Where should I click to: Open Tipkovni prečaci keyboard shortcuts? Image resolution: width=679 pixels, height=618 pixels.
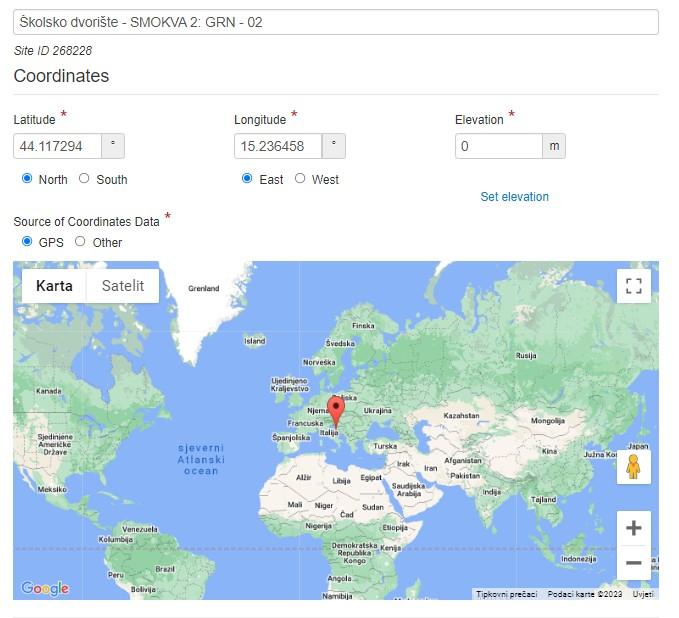[x=506, y=594]
